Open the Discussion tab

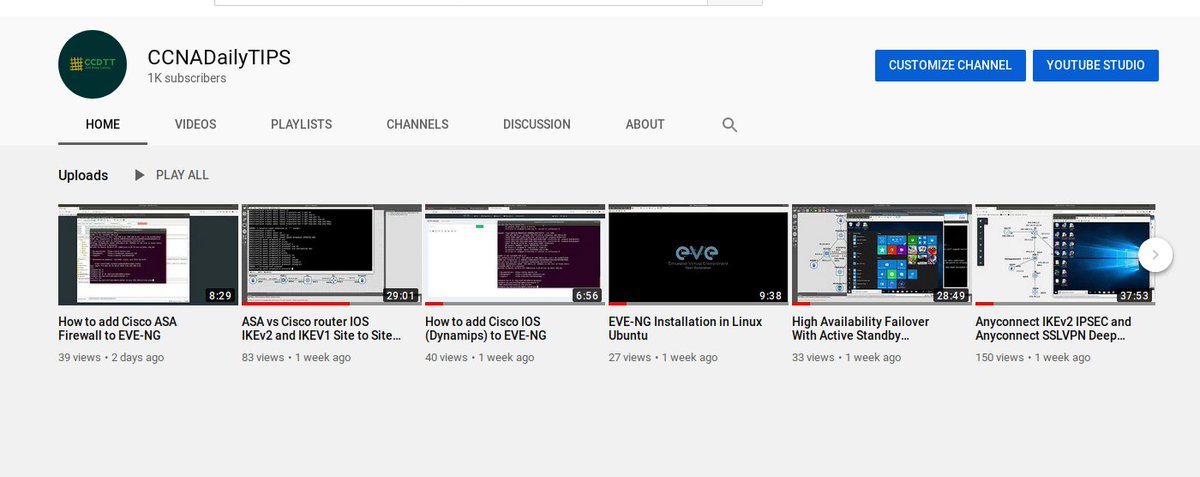537,125
